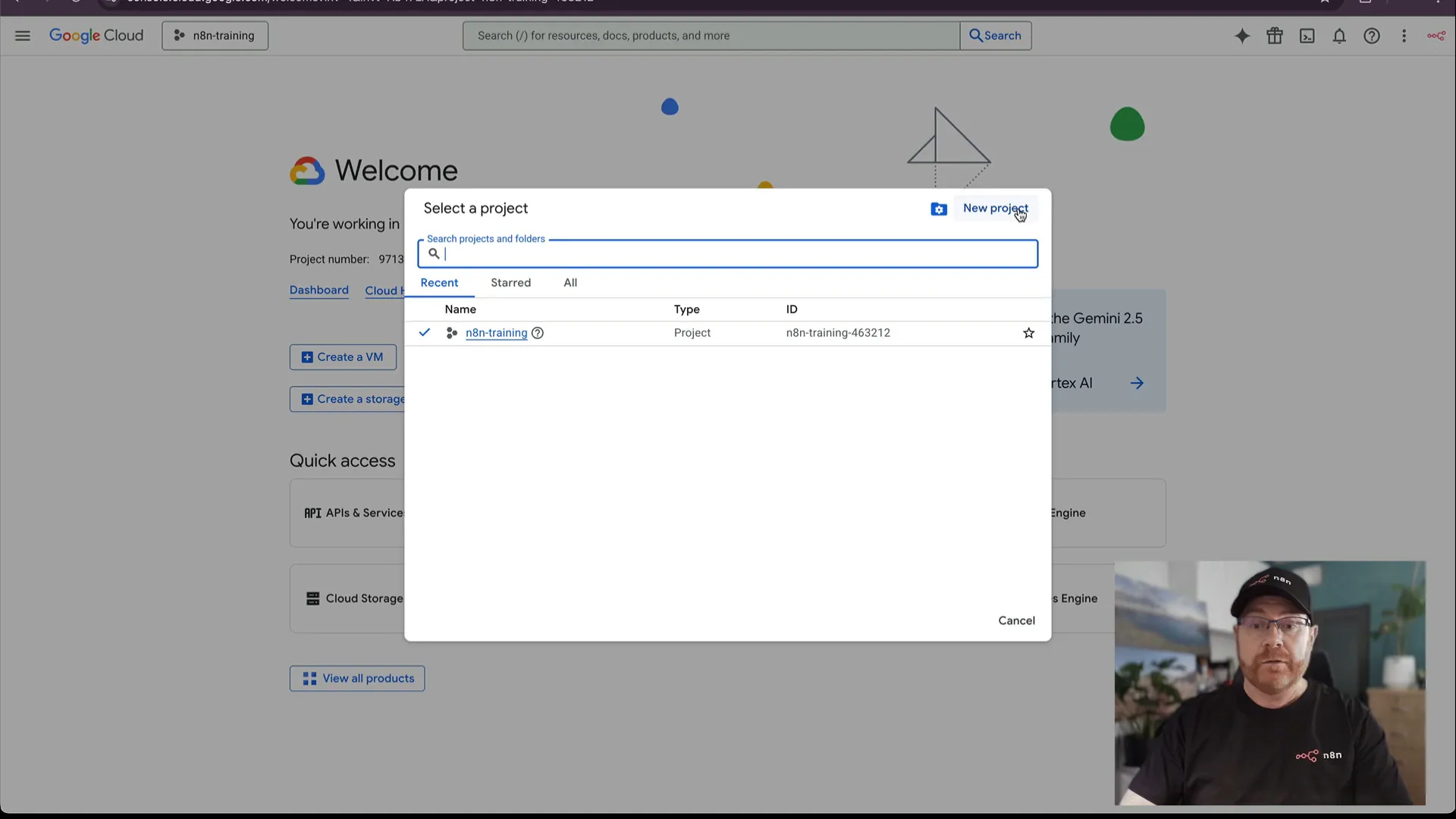Viewport: 1456px width, 819px height.
Task: Click the project icon in n8n-training row
Action: pos(452,333)
